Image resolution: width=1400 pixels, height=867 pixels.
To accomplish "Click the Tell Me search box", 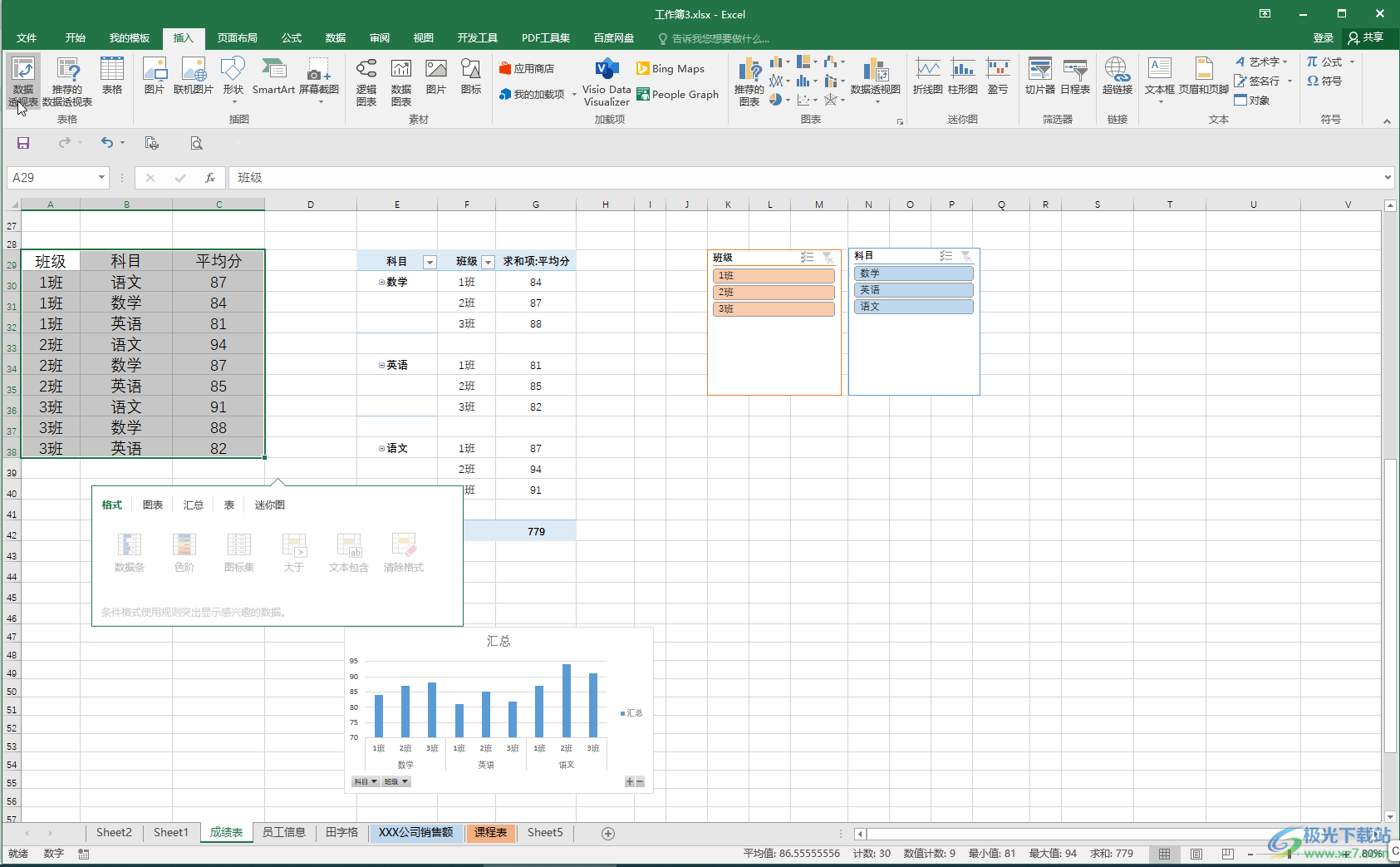I will coord(714,39).
